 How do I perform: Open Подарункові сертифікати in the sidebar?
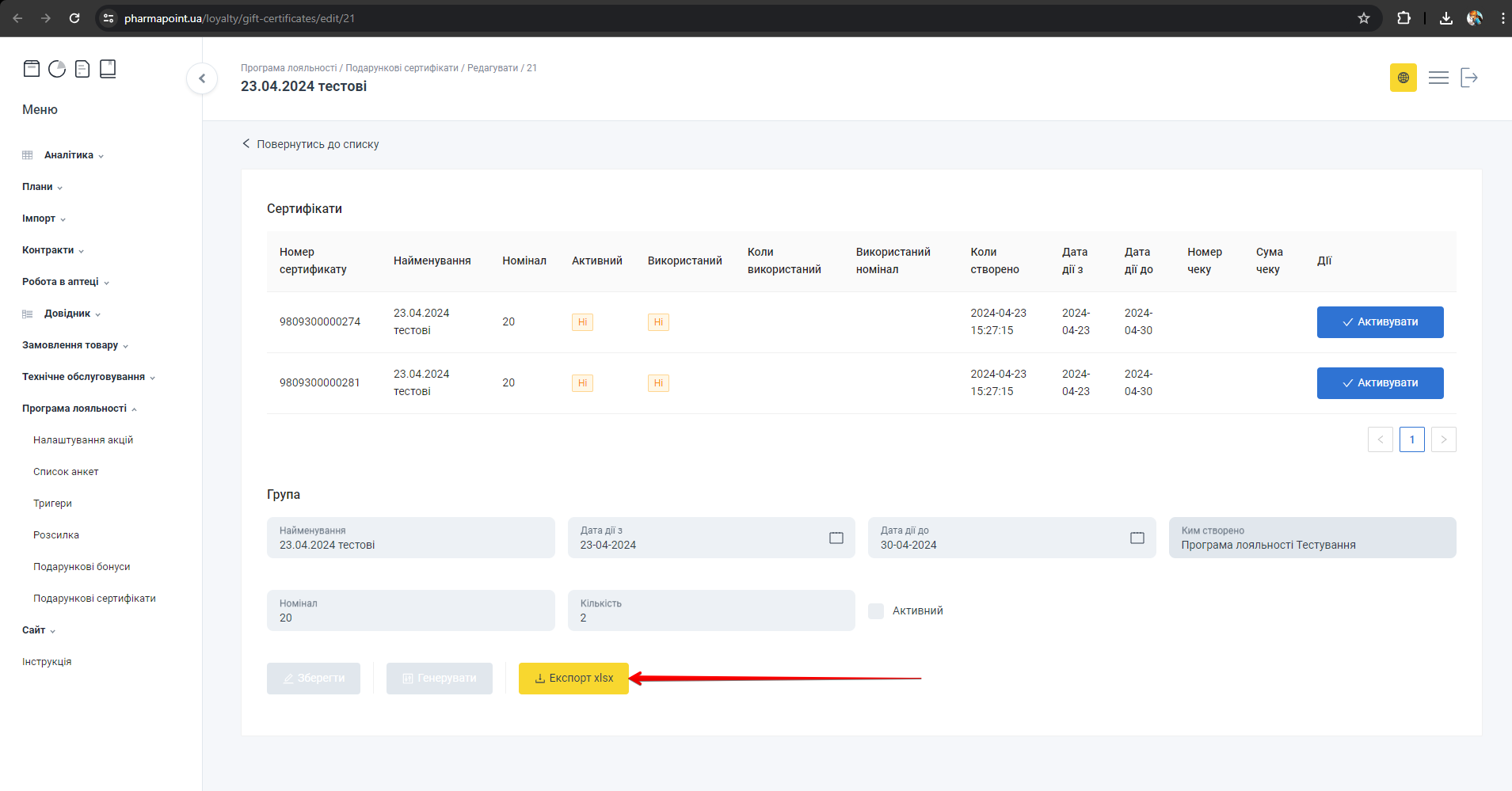(93, 598)
